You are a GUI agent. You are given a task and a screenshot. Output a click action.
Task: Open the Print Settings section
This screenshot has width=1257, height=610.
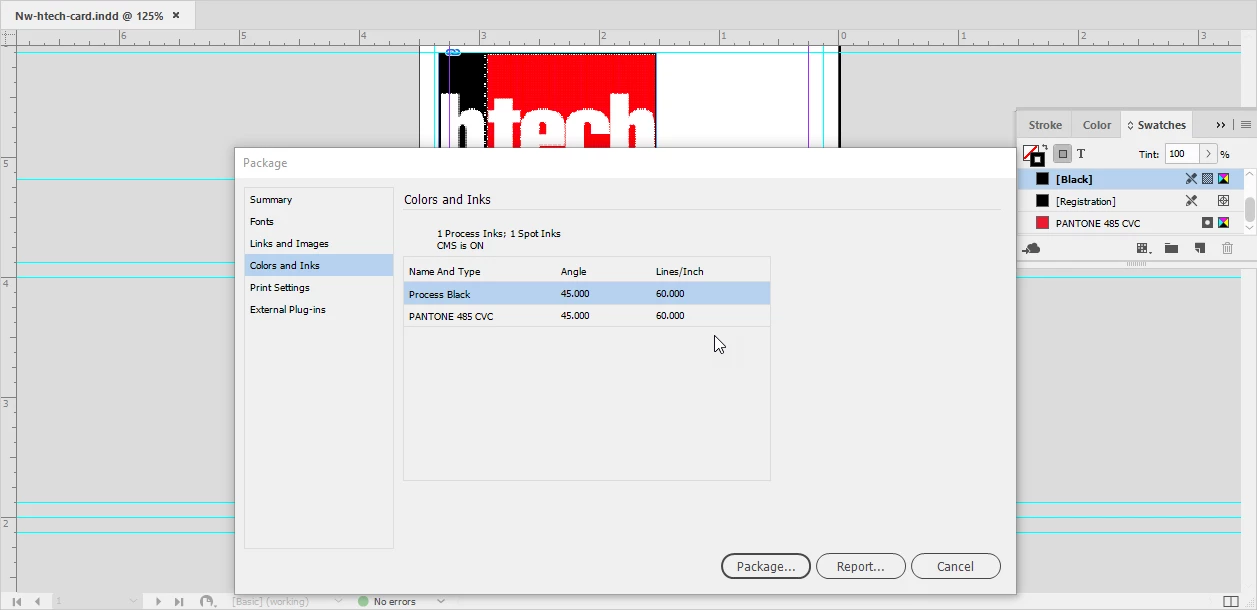pos(319,287)
